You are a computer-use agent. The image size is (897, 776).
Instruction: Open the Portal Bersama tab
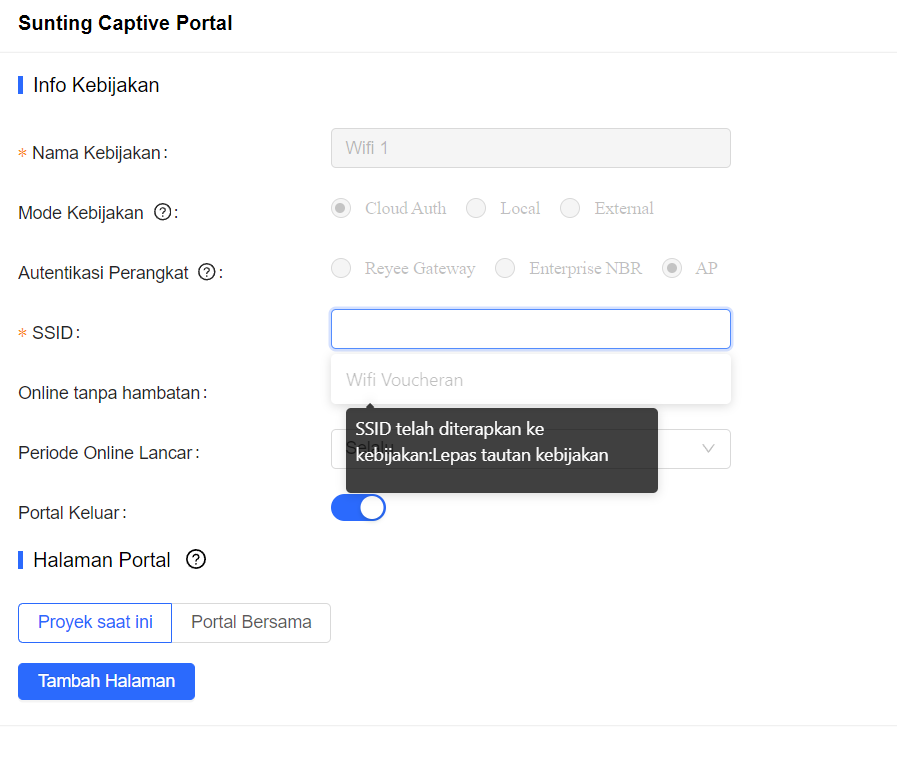point(251,622)
